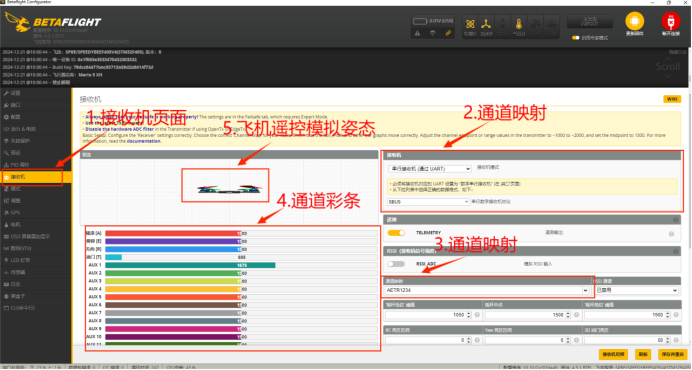Click the logging tab icon
The width and height of the screenshot is (692, 370).
pos(6,284)
